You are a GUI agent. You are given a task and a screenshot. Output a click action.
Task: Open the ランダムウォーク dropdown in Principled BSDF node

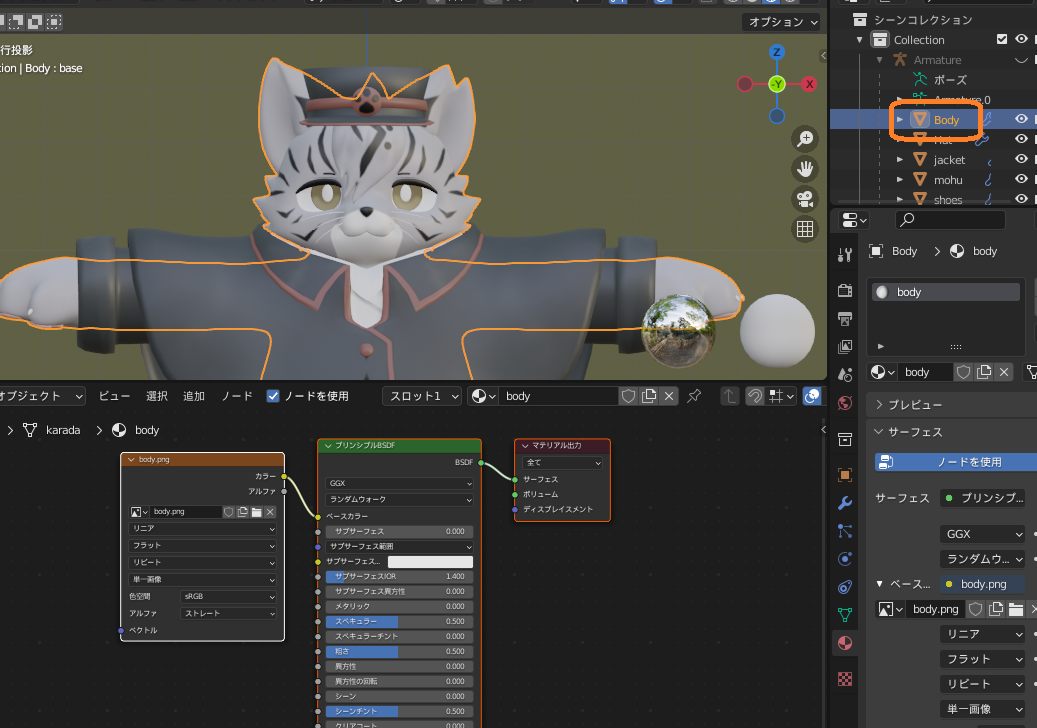point(399,499)
